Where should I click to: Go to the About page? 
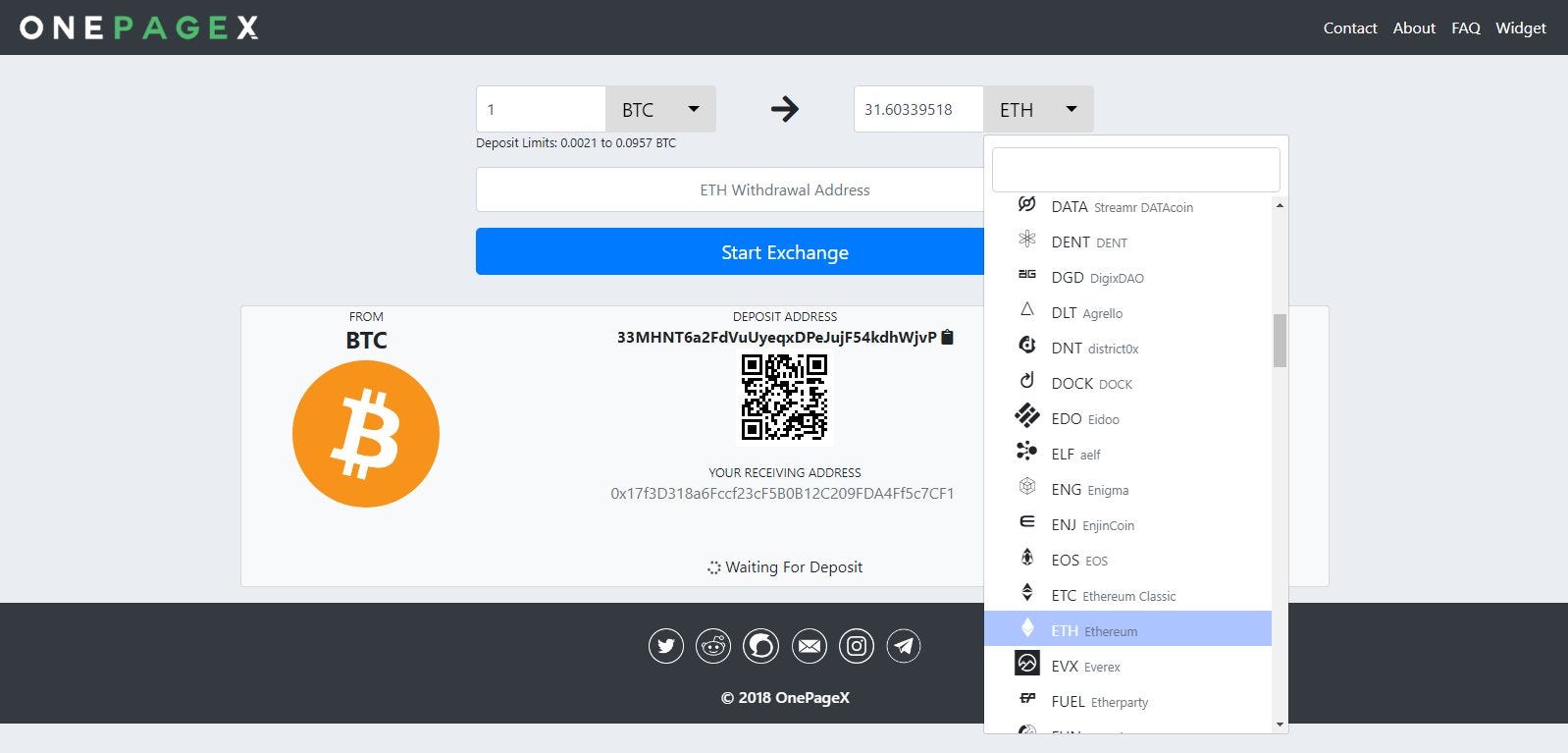pyautogui.click(x=1414, y=28)
